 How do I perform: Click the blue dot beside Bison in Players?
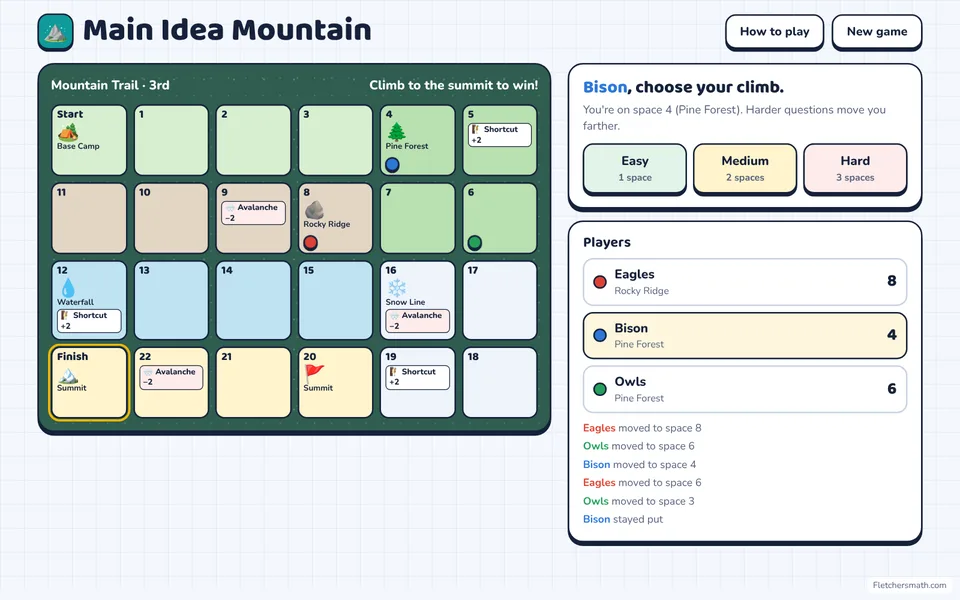(600, 335)
